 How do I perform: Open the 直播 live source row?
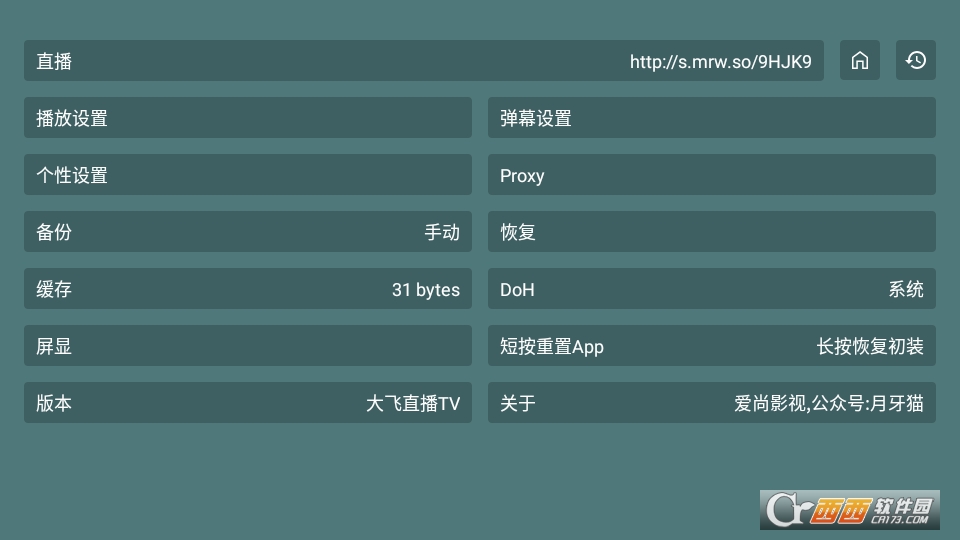tap(424, 61)
